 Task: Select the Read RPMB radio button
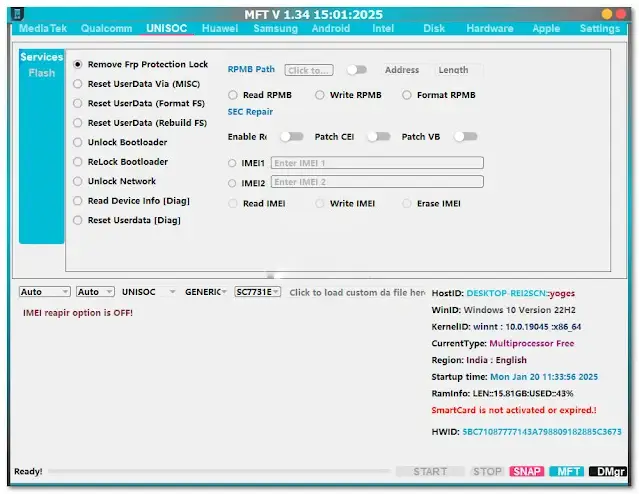[x=233, y=95]
